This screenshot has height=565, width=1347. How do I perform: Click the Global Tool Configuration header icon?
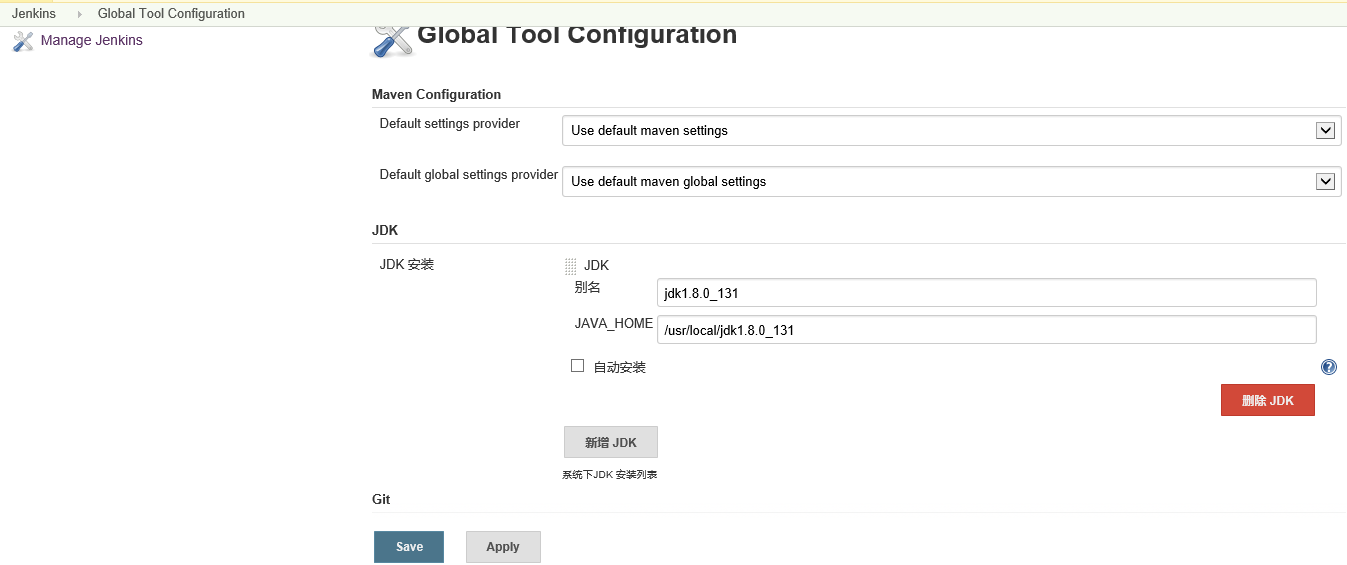(x=391, y=40)
